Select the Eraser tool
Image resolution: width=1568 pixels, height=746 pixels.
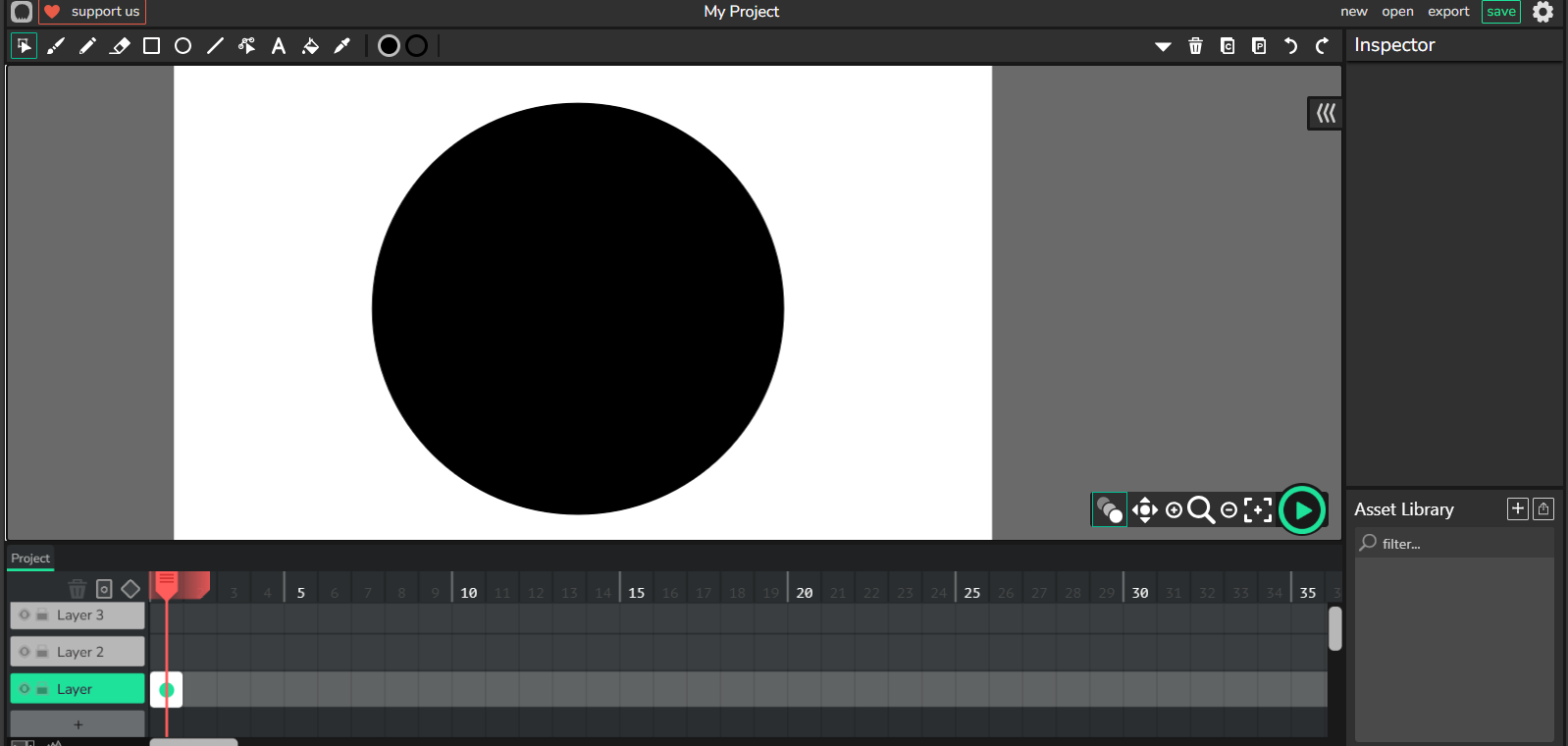tap(120, 46)
